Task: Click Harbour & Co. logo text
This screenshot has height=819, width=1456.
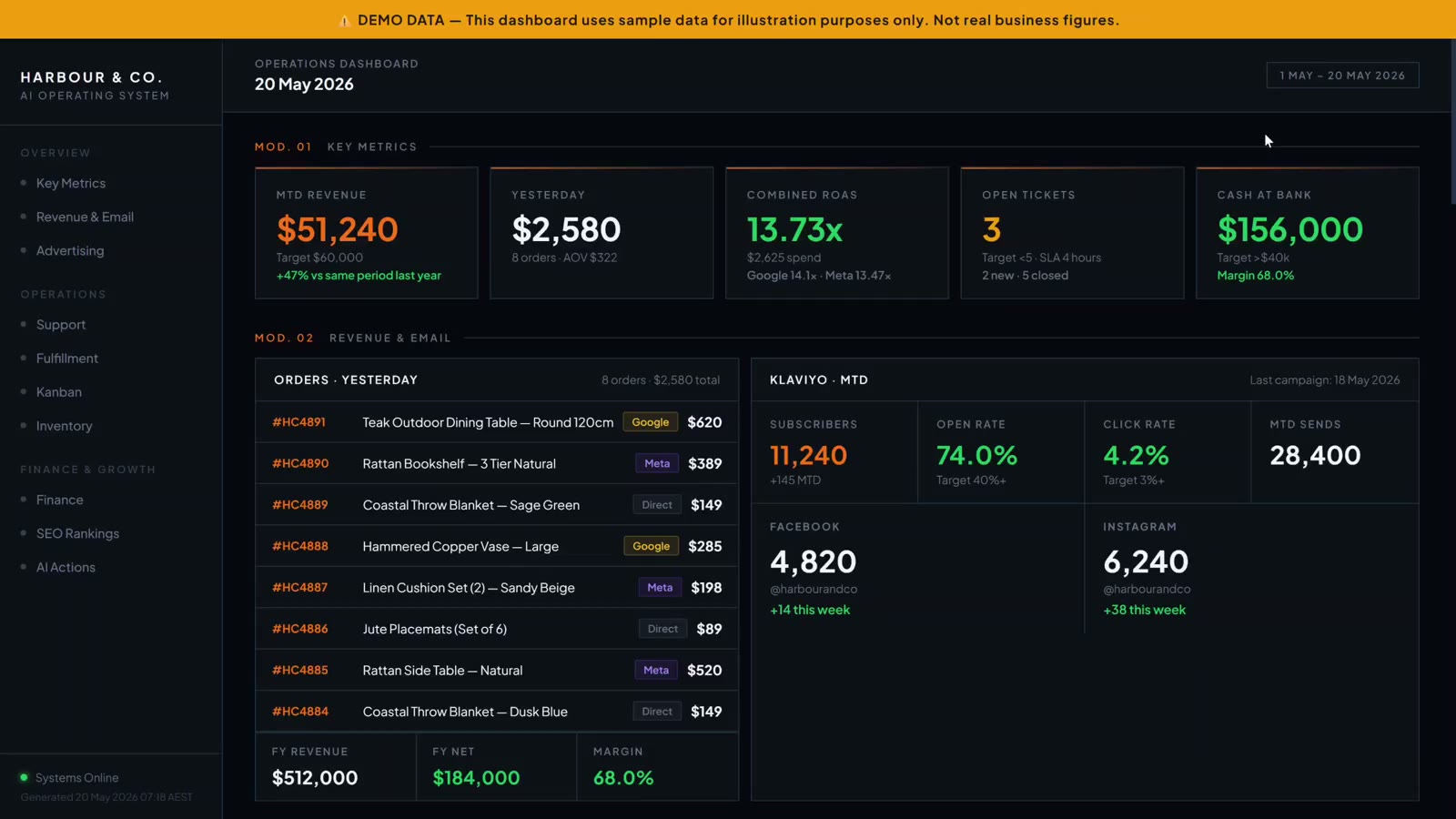Action: point(91,77)
